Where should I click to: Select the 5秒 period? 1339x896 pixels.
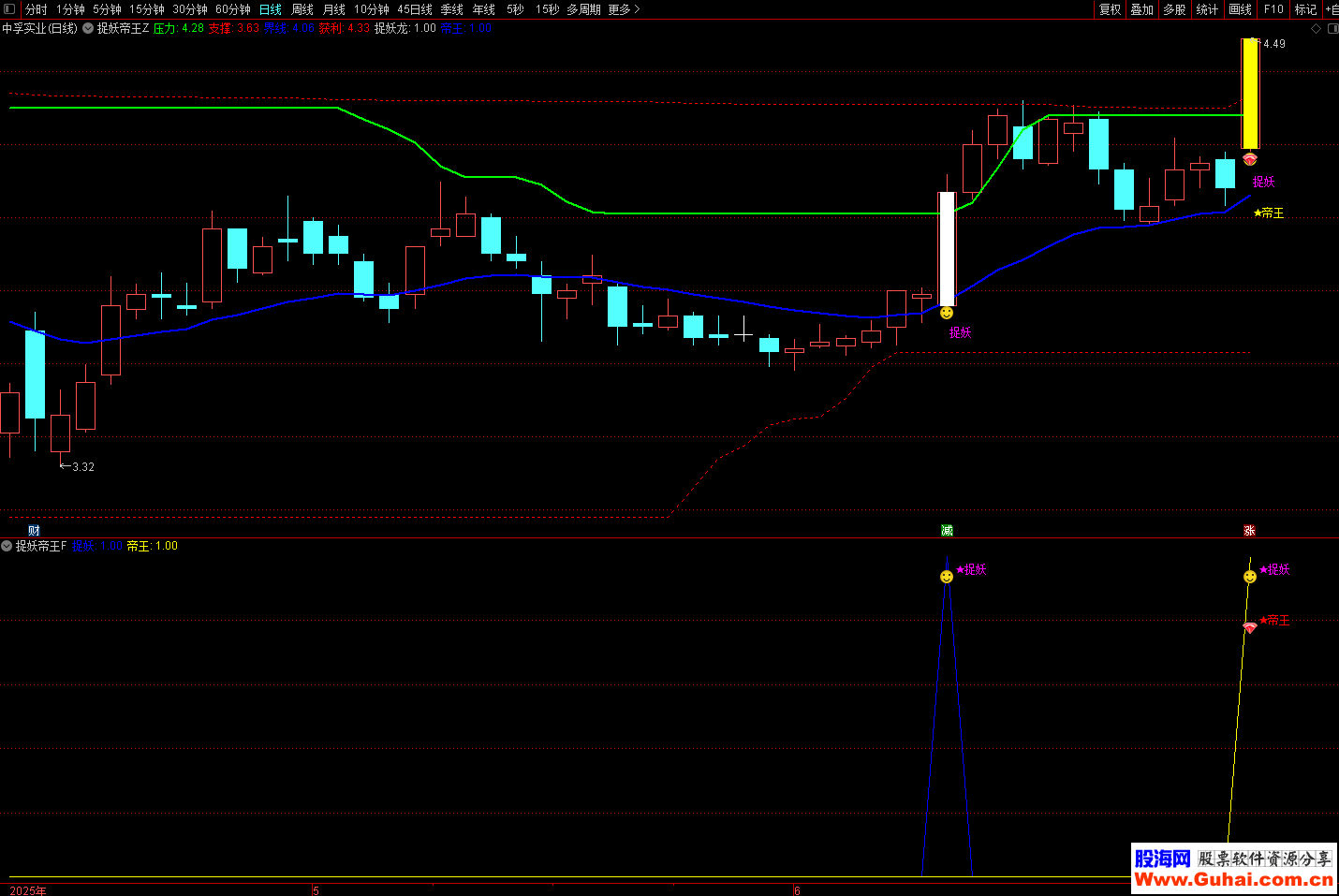[x=516, y=9]
